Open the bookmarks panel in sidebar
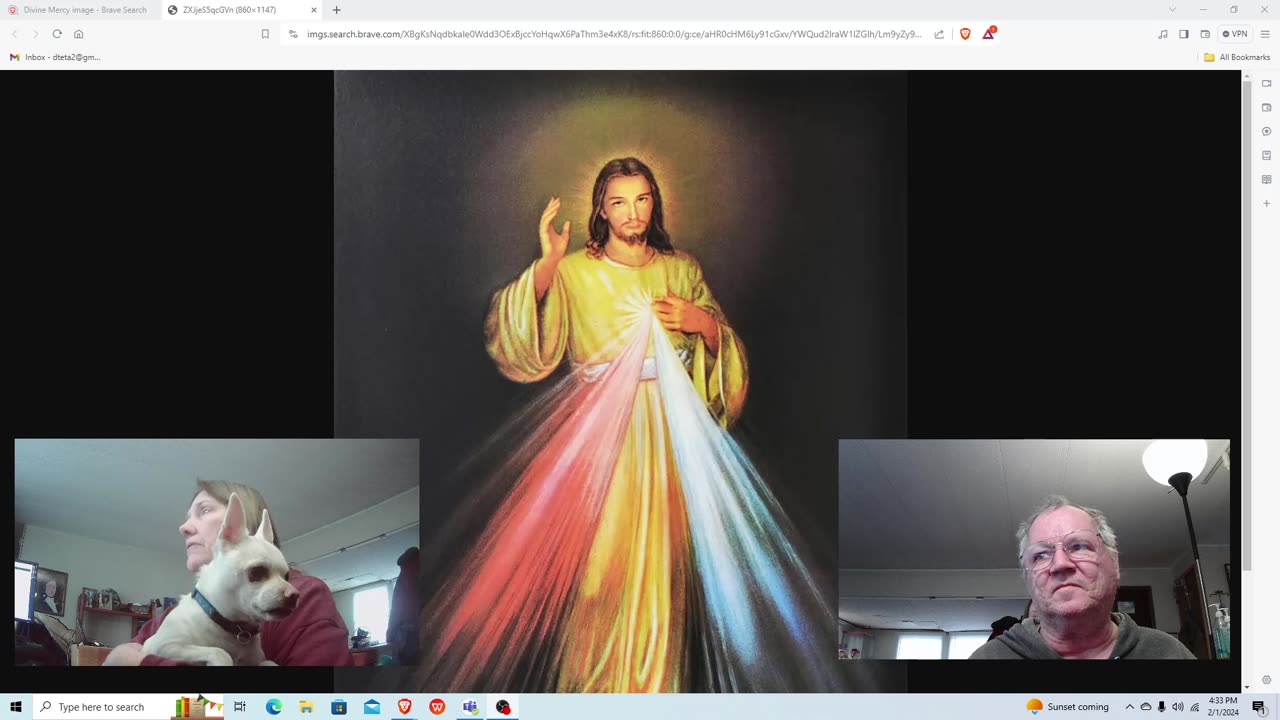The image size is (1280, 720). (1266, 156)
